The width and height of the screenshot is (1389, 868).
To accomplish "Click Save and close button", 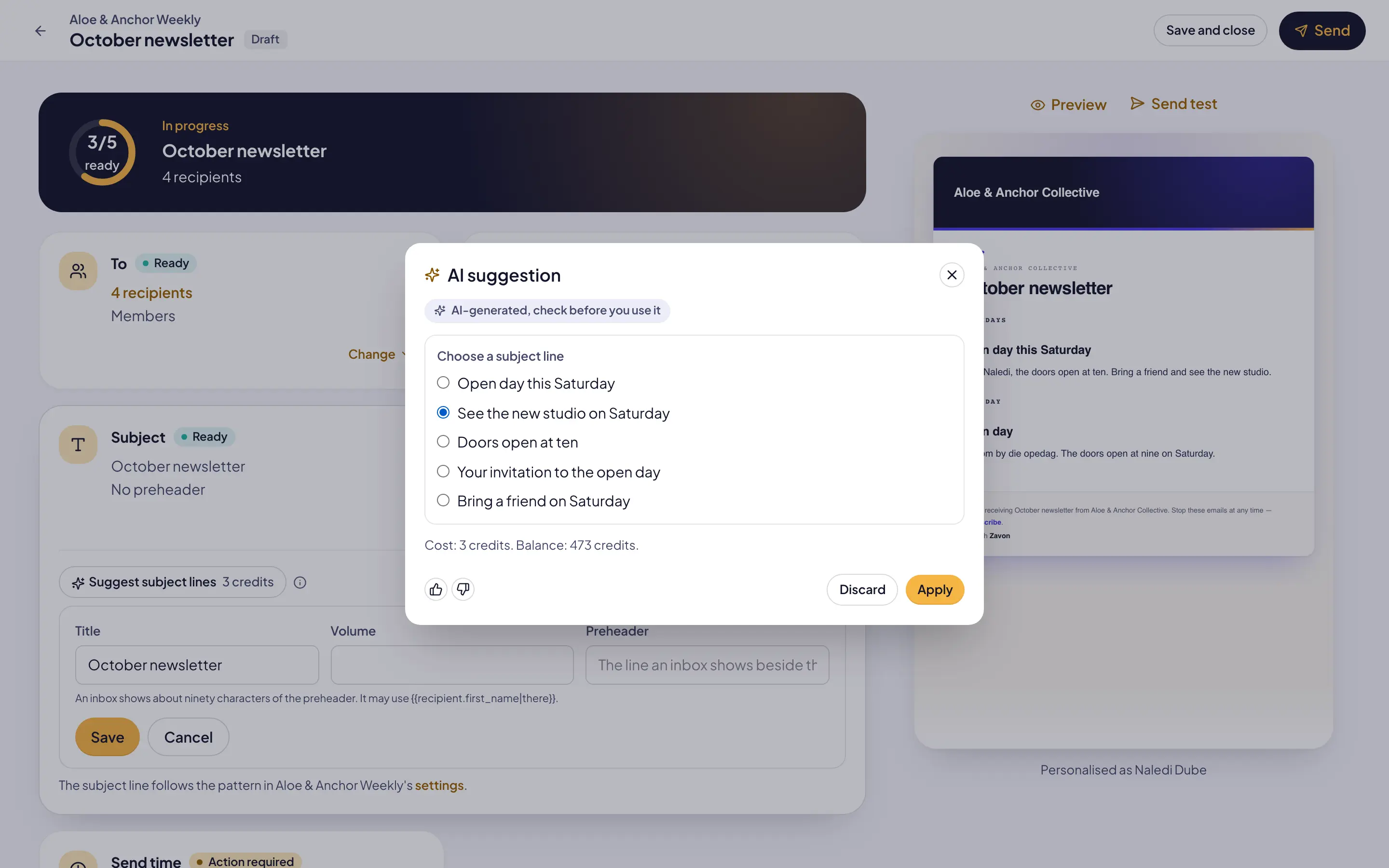I will coord(1210,30).
